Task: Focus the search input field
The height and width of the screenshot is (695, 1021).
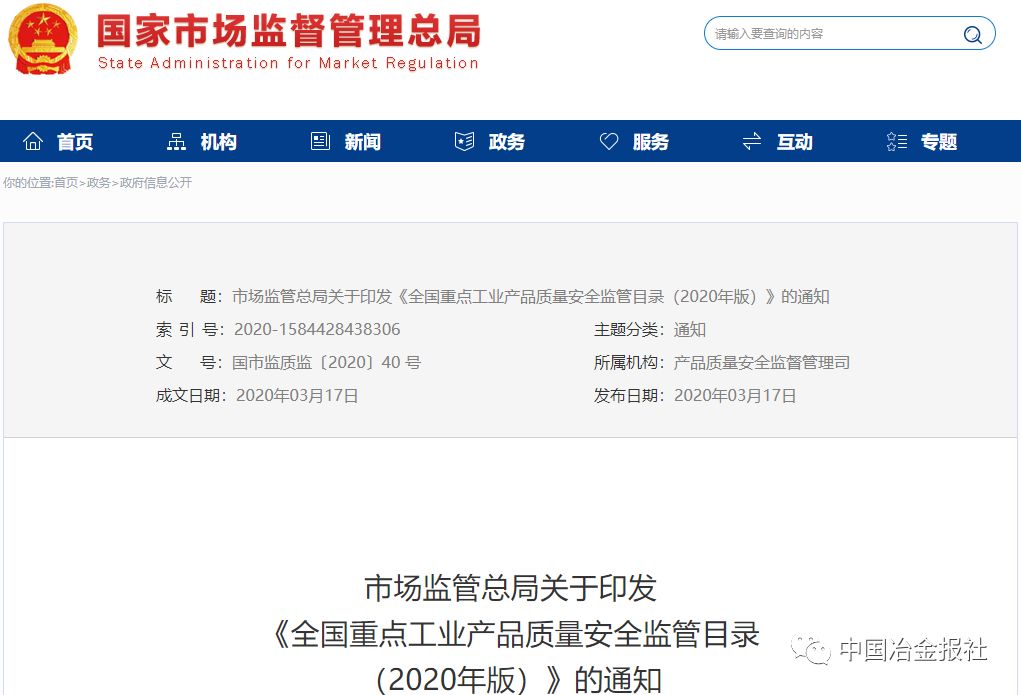Action: pos(830,34)
